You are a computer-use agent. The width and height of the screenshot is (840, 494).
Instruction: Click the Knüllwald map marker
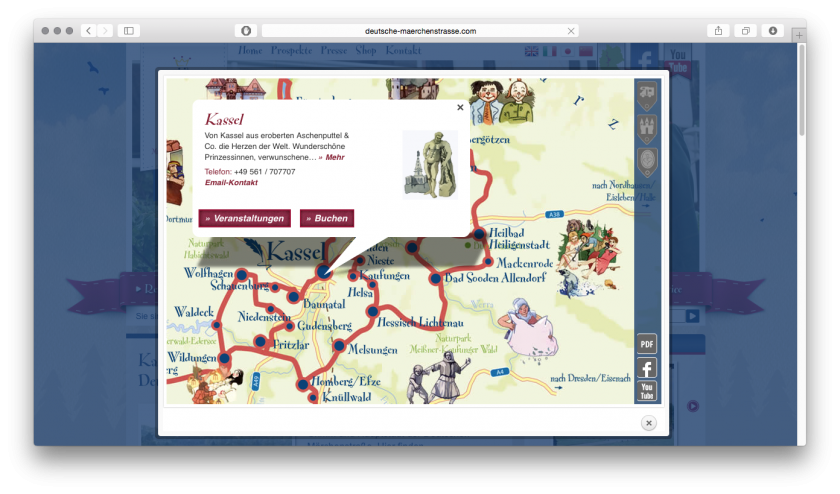tap(313, 398)
